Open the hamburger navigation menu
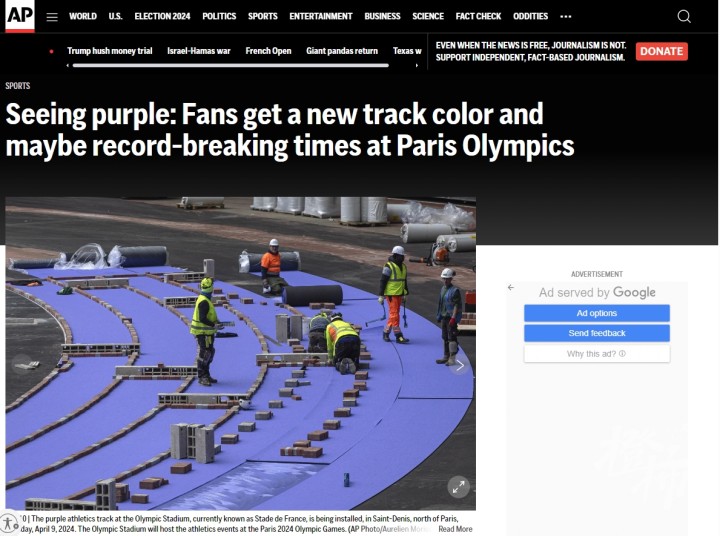 coord(52,17)
